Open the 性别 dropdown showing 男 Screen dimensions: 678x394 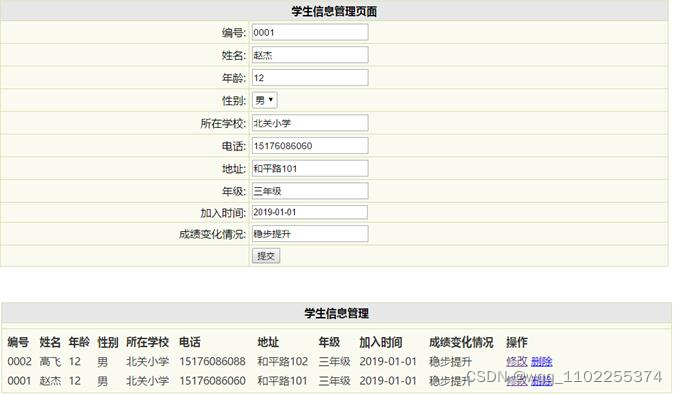tap(265, 100)
